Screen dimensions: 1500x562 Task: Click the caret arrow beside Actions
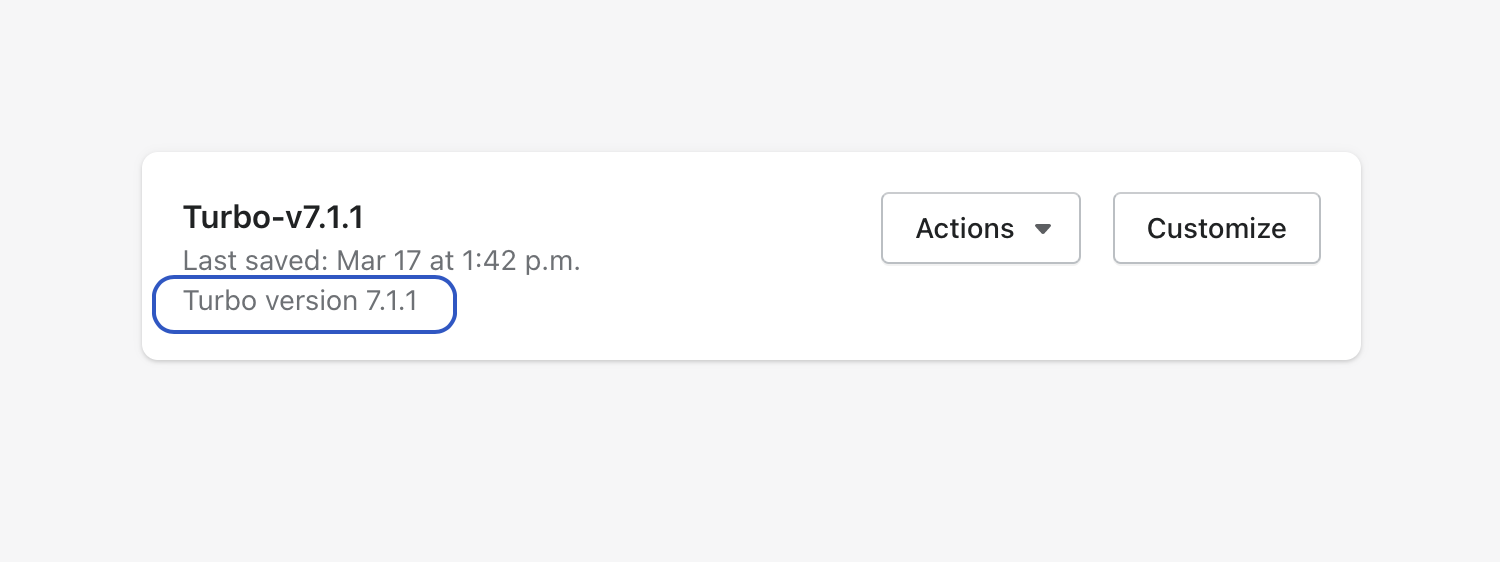point(1043,229)
